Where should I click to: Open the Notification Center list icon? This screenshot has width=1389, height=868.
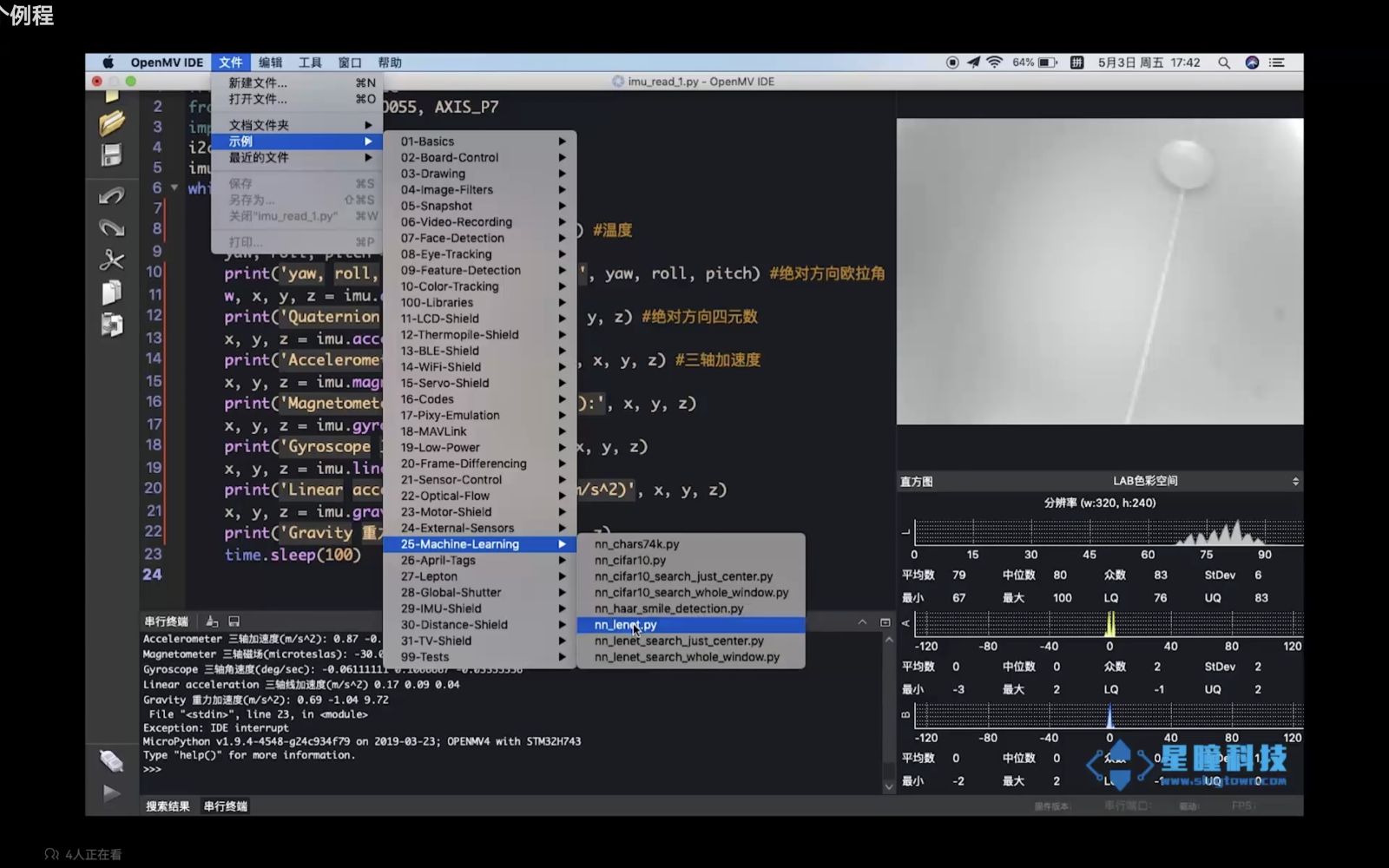(1277, 62)
